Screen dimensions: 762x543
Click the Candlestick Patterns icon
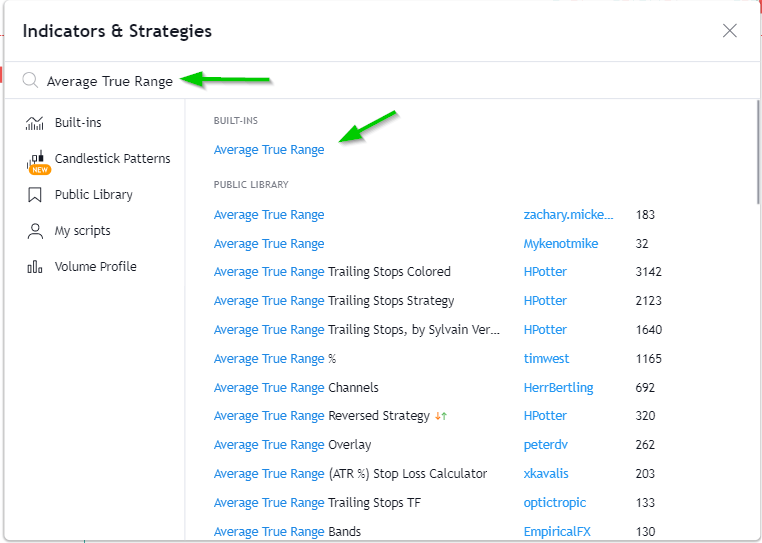point(37,160)
